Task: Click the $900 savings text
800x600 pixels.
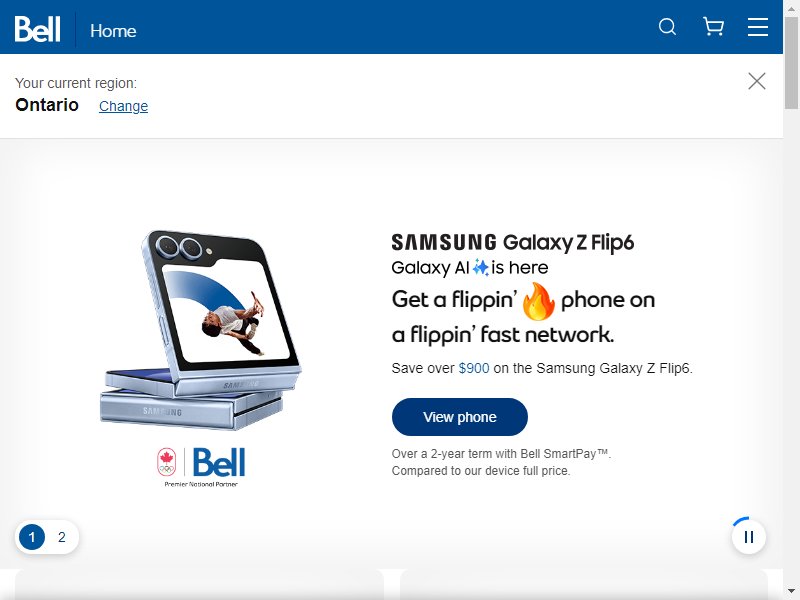Action: coord(474,368)
